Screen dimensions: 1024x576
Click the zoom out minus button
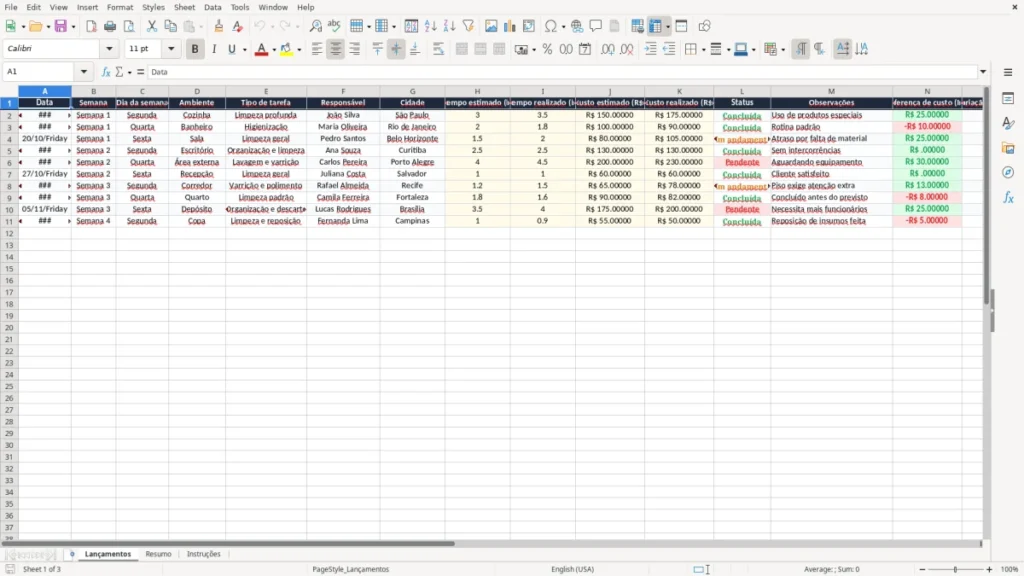pyautogui.click(x=922, y=569)
